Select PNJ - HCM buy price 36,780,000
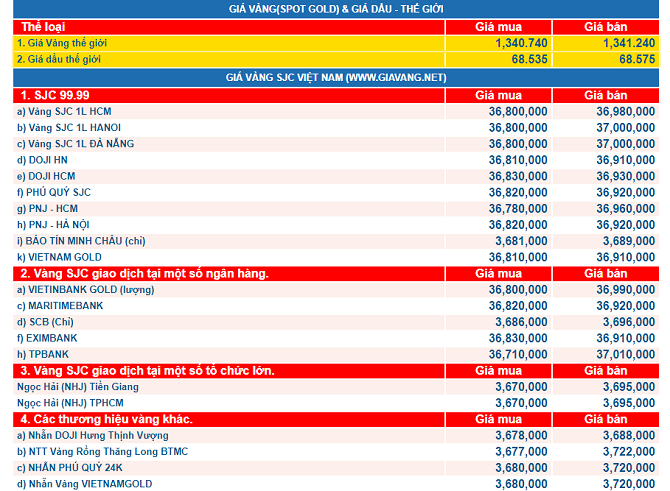The height and width of the screenshot is (491, 670). (518, 209)
